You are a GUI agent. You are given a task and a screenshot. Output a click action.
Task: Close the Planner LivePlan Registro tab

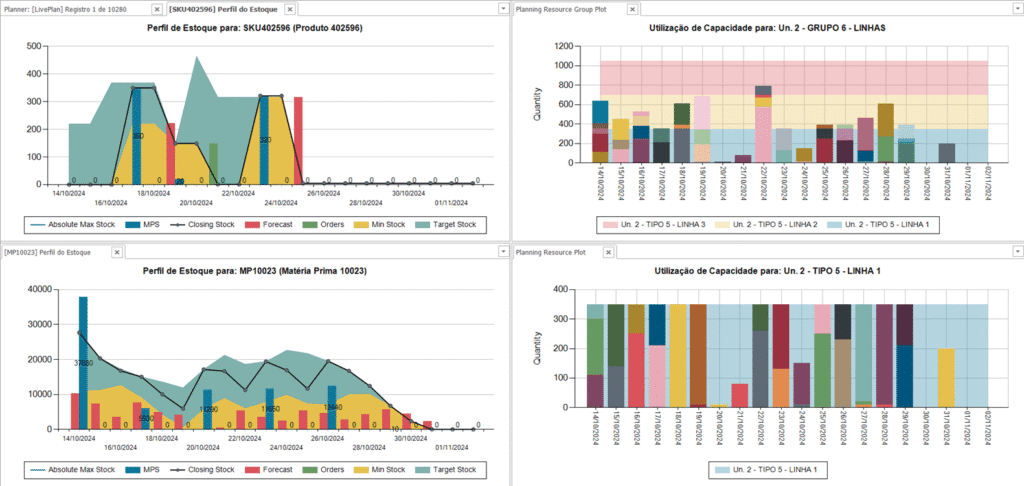(x=158, y=9)
